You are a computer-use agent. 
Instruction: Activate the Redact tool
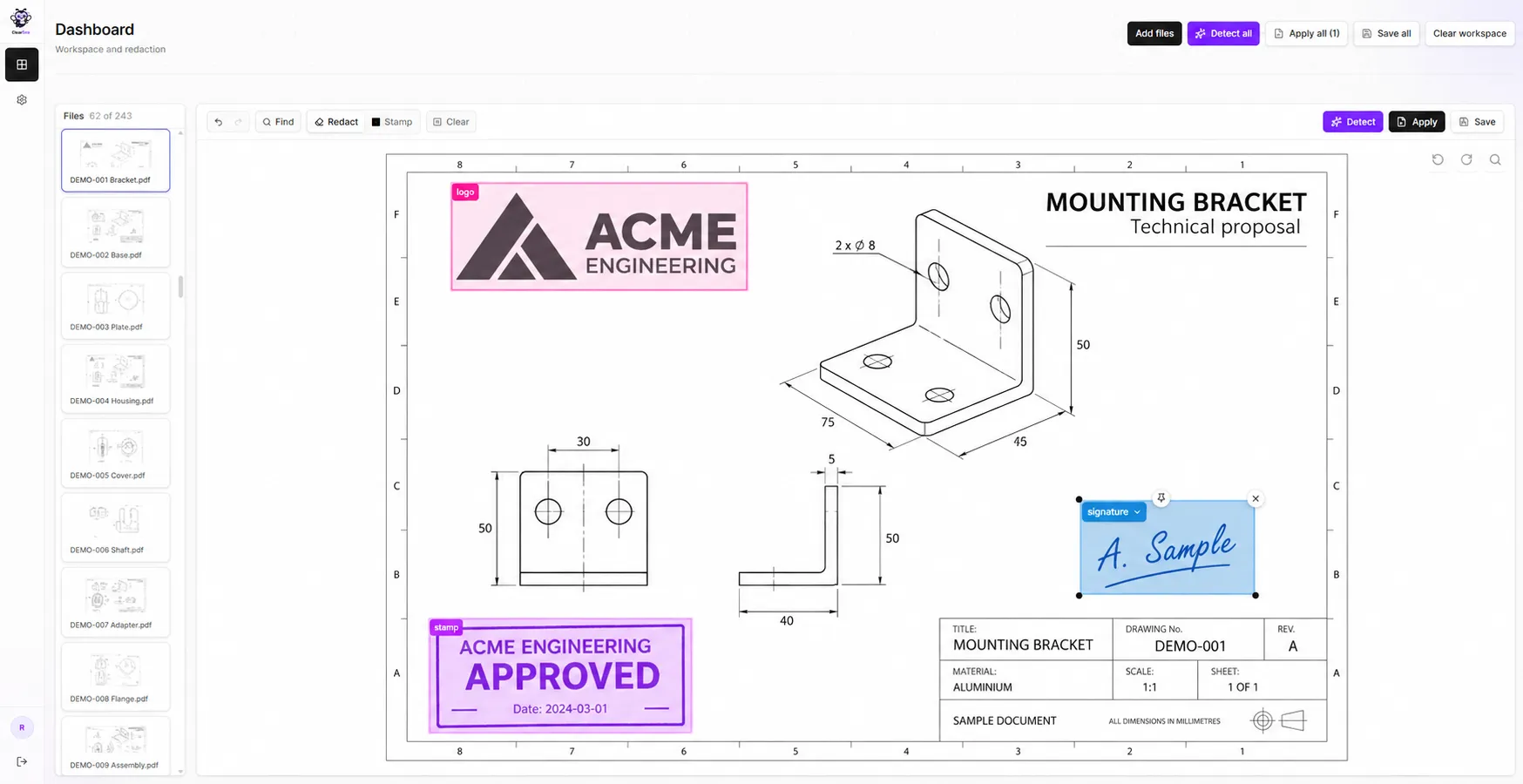(x=336, y=122)
